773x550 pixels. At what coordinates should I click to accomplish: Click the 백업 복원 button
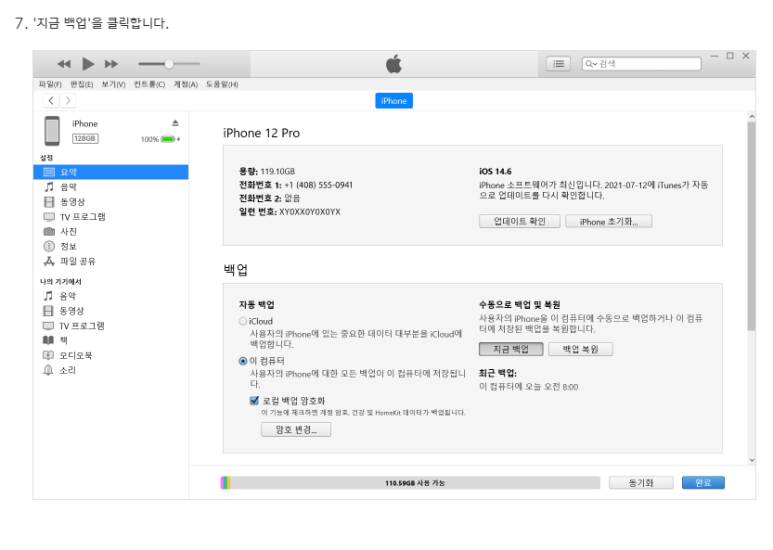click(581, 349)
